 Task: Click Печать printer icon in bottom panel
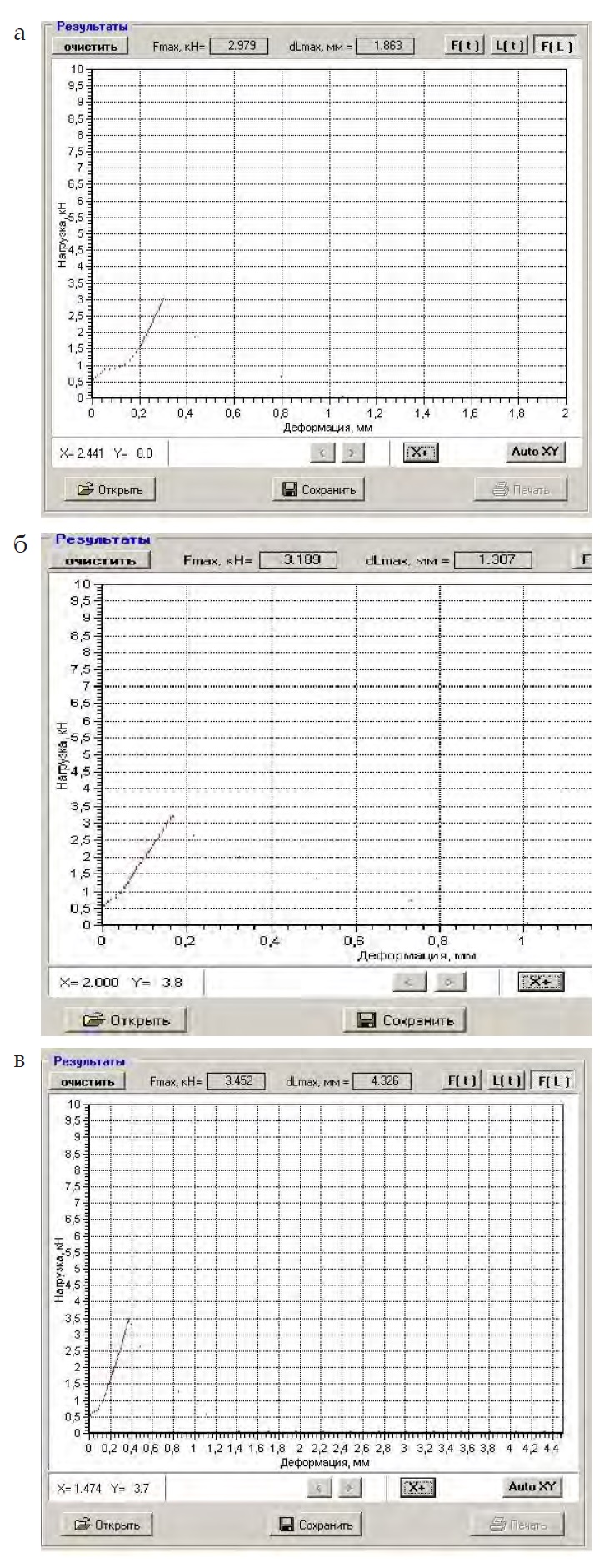tap(500, 1525)
